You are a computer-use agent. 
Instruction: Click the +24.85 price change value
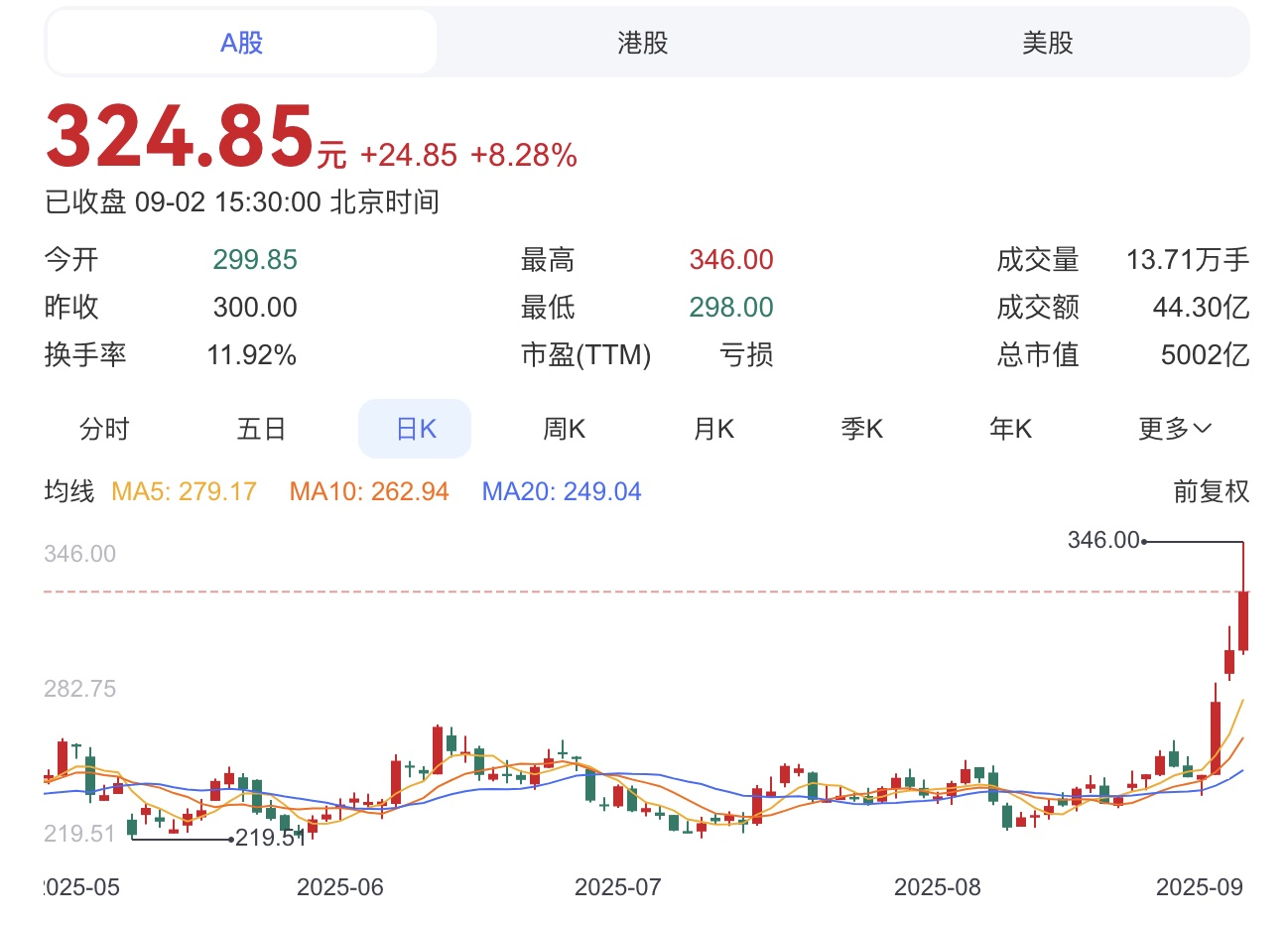pos(409,155)
